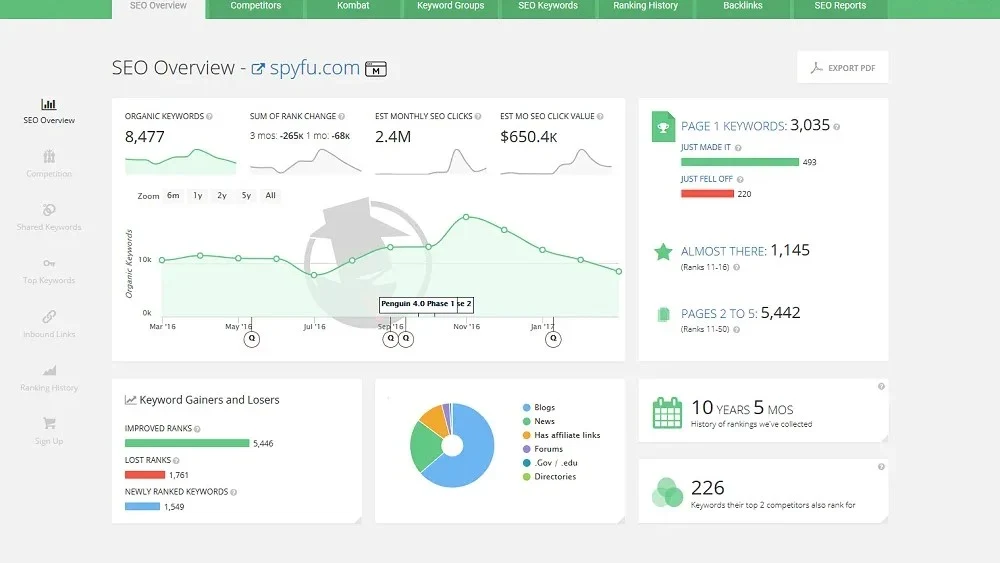The height and width of the screenshot is (563, 1000).
Task: Click the May '16 Q timeline marker
Action: pos(252,339)
